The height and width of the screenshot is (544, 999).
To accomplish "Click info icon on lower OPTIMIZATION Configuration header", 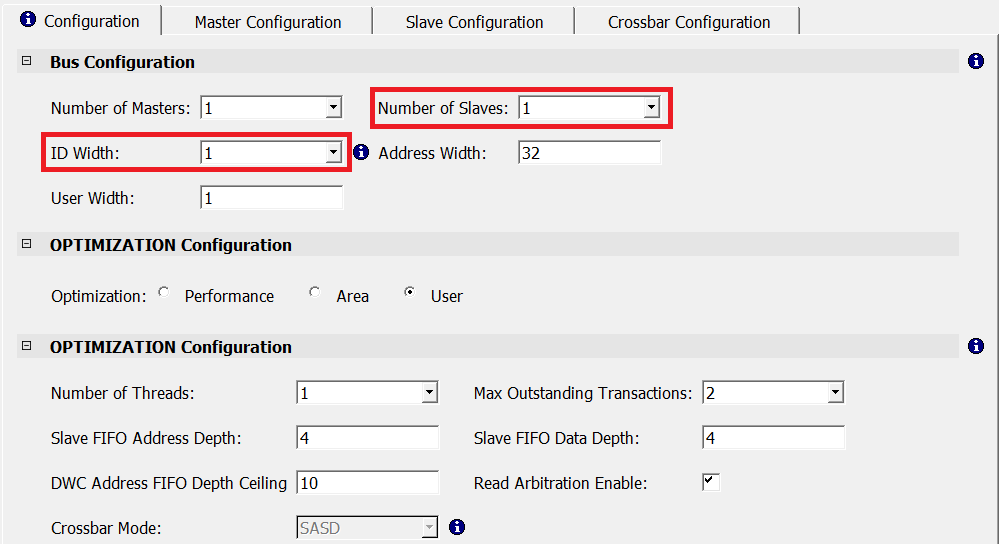I will pos(976,347).
